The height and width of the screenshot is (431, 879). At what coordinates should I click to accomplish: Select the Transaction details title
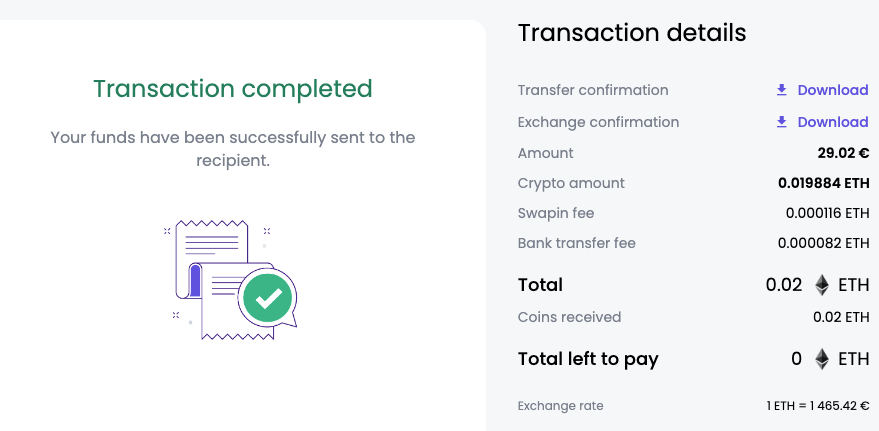[x=632, y=33]
